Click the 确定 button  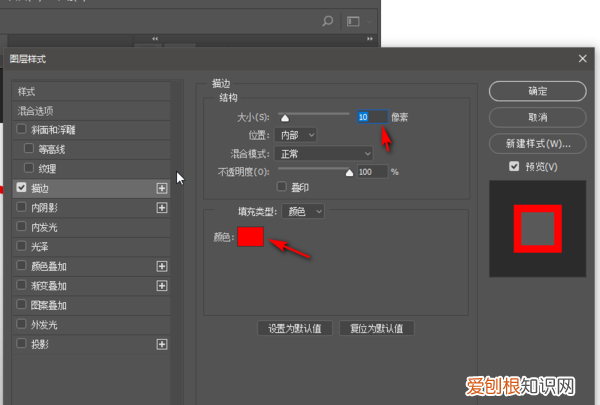tap(538, 91)
